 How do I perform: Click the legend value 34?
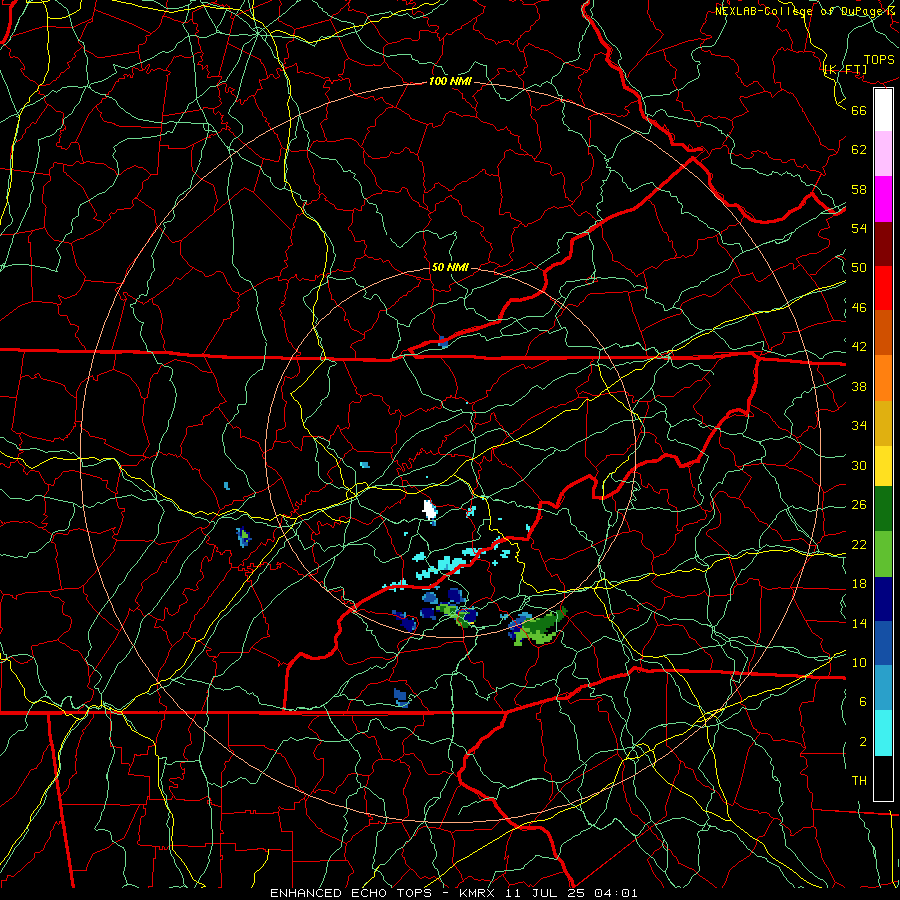click(859, 425)
